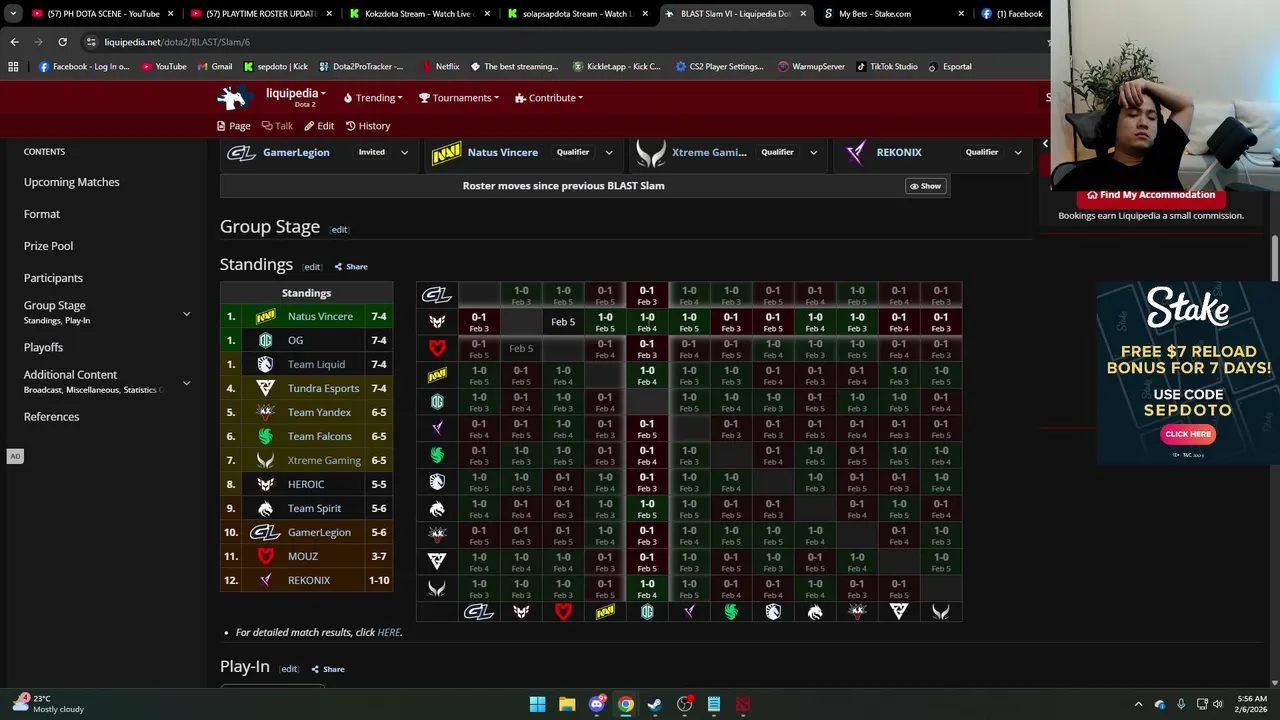Open the History tab
Image resolution: width=1280 pixels, height=720 pixels.
tap(368, 126)
